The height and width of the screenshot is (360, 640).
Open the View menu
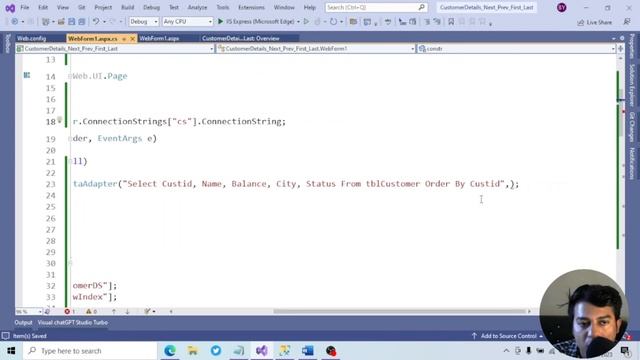pos(62,7)
